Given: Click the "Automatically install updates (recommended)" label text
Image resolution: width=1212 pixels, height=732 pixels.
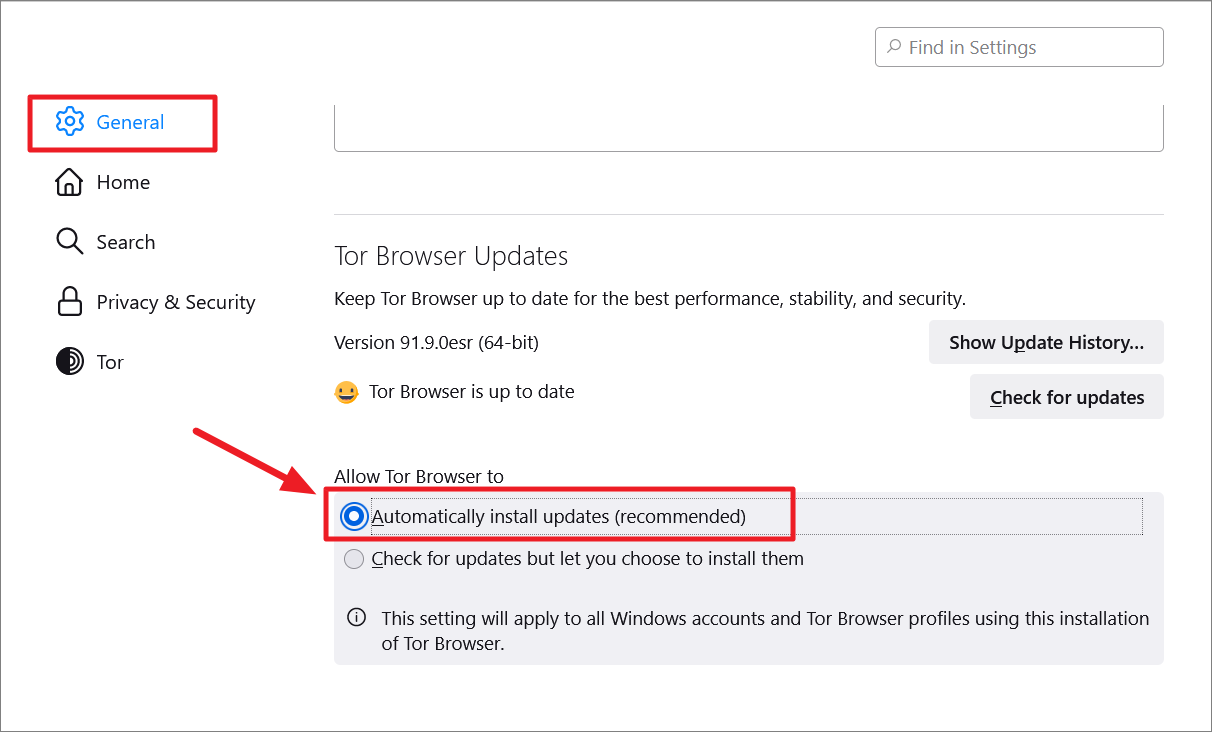Looking at the screenshot, I should click(559, 517).
